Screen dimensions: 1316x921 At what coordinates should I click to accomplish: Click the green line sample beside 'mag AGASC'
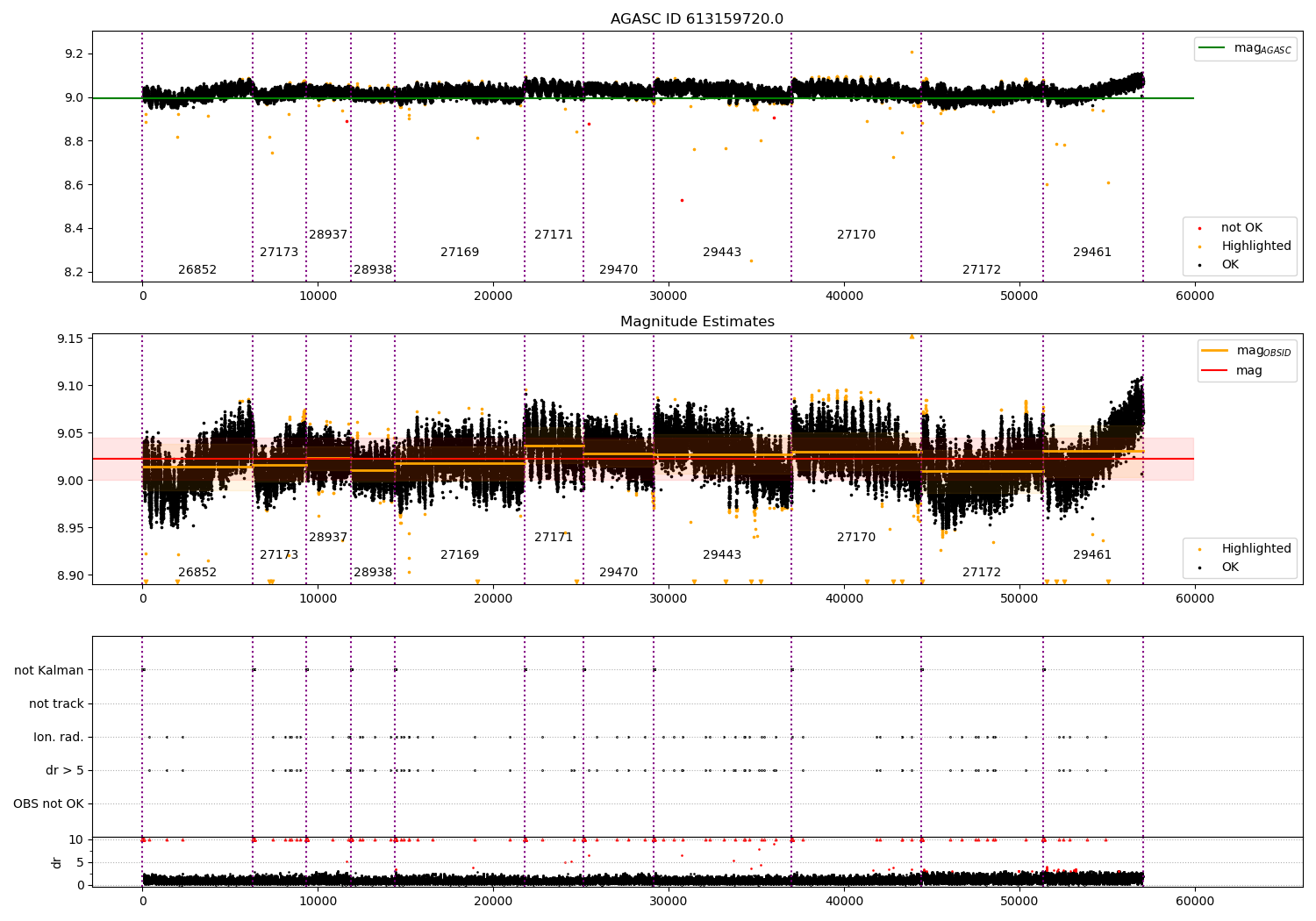[1212, 48]
